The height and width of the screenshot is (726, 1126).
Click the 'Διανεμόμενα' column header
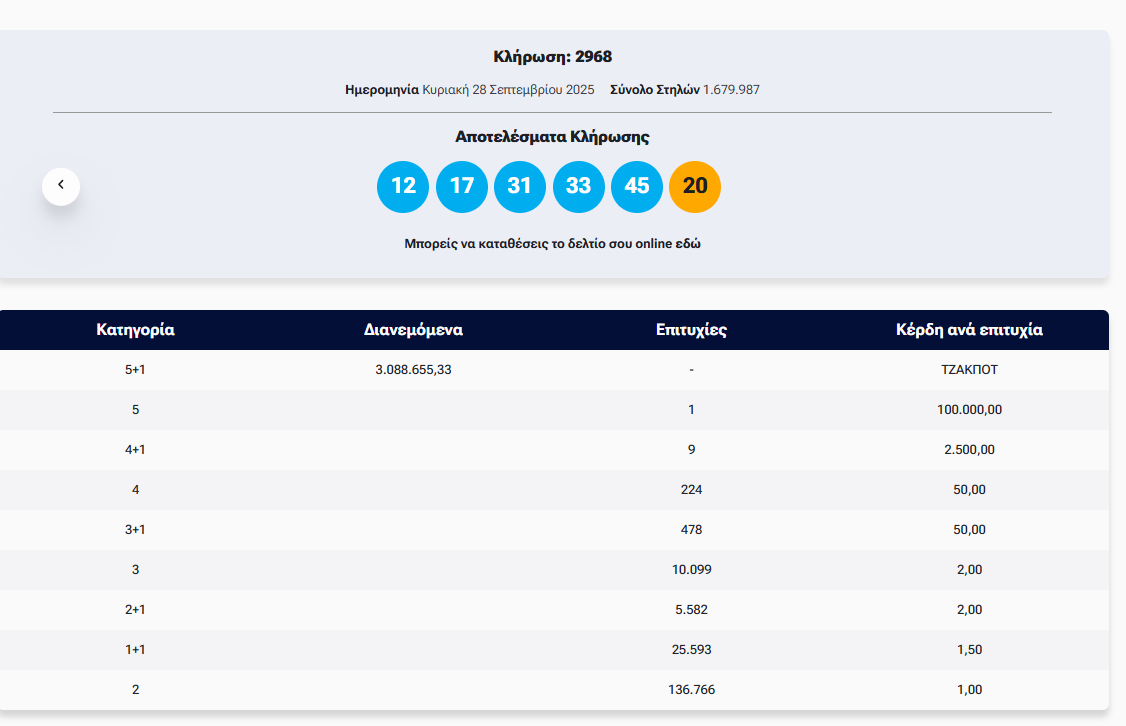(413, 330)
